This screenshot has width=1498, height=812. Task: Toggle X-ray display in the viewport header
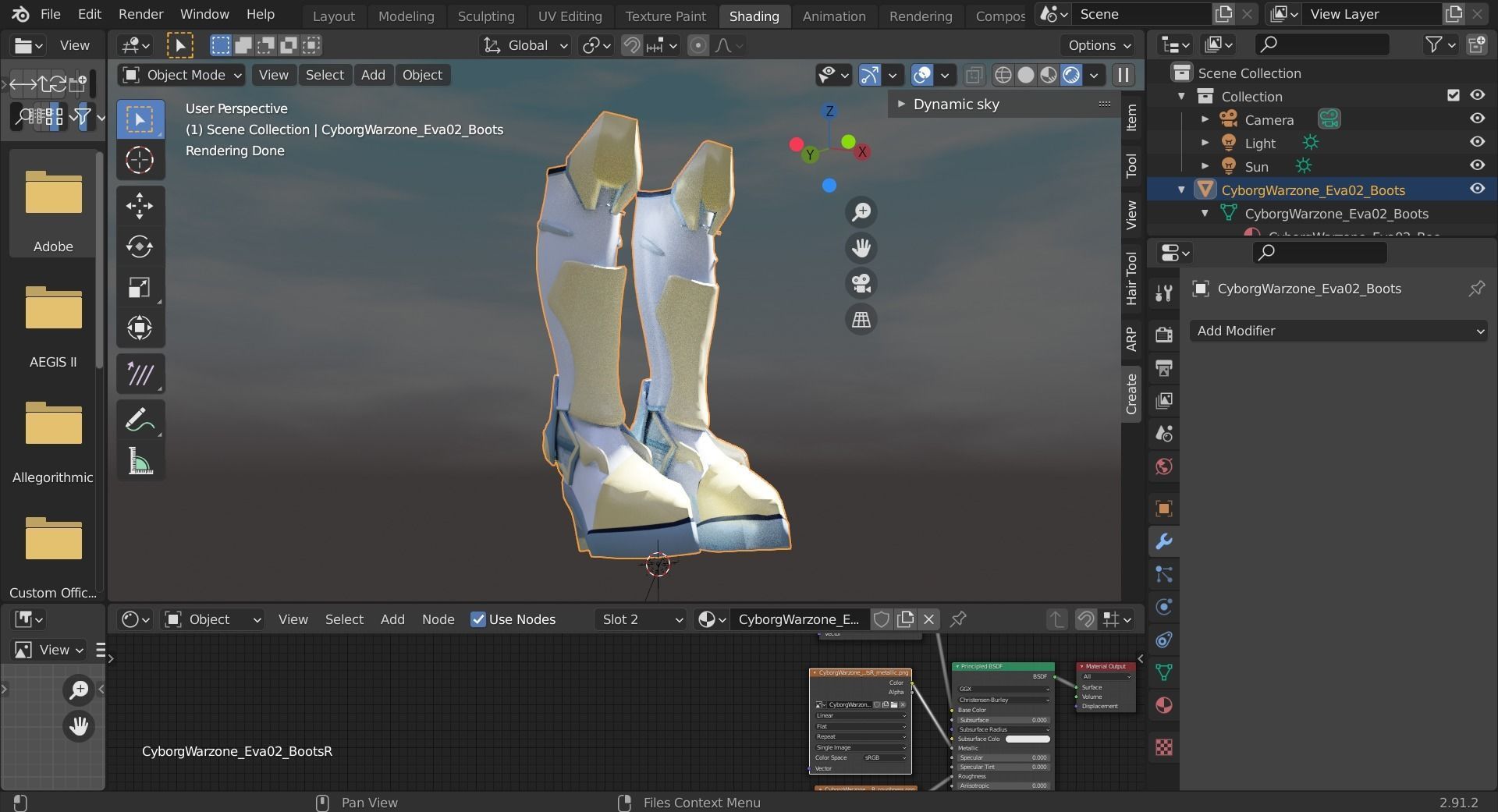pos(974,75)
